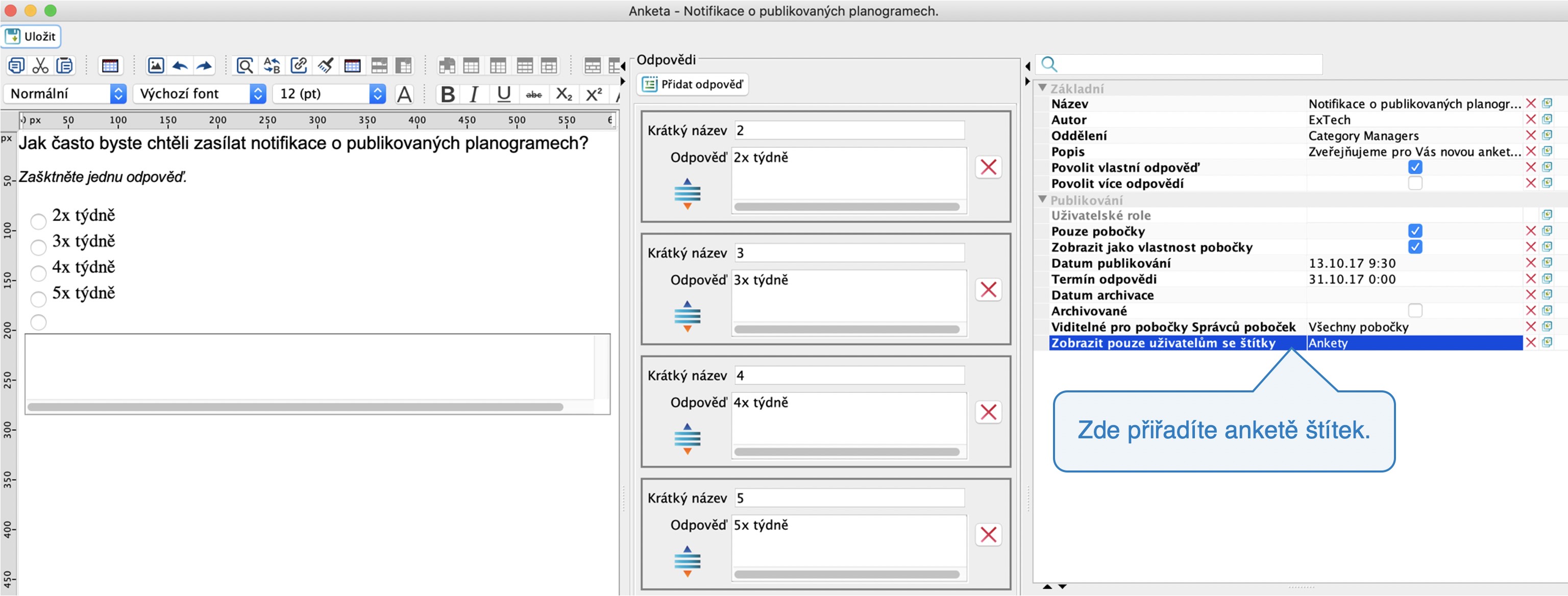Select Viditelné pro pobočky Správců poboček row
Screen dimensions: 1568x596
pos(1286,327)
